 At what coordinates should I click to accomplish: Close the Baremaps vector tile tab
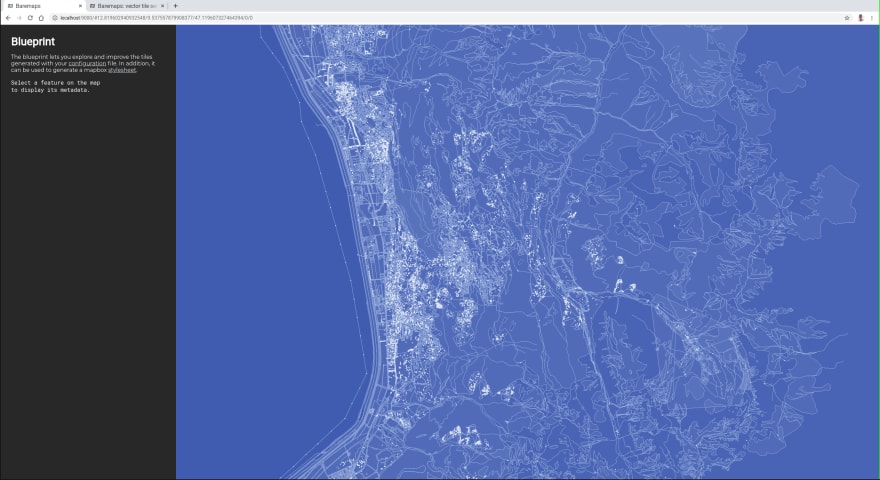pos(163,6)
